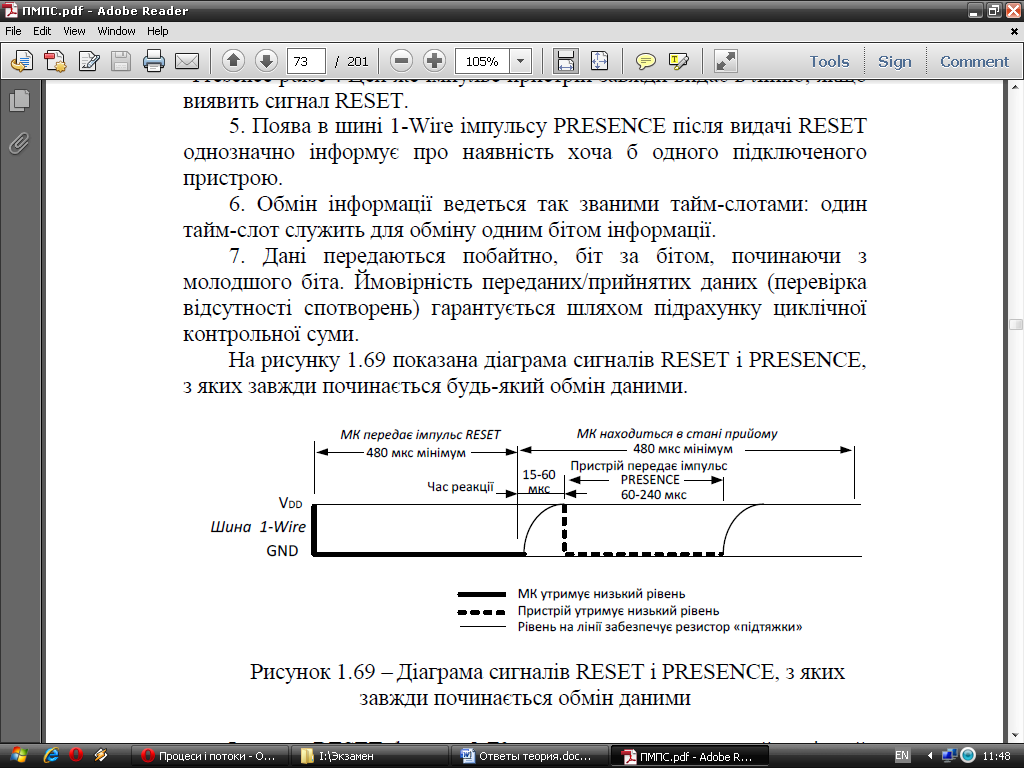Viewport: 1024px width, 768px height.
Task: Click the vertical scrollbar thumb
Action: point(1016,325)
